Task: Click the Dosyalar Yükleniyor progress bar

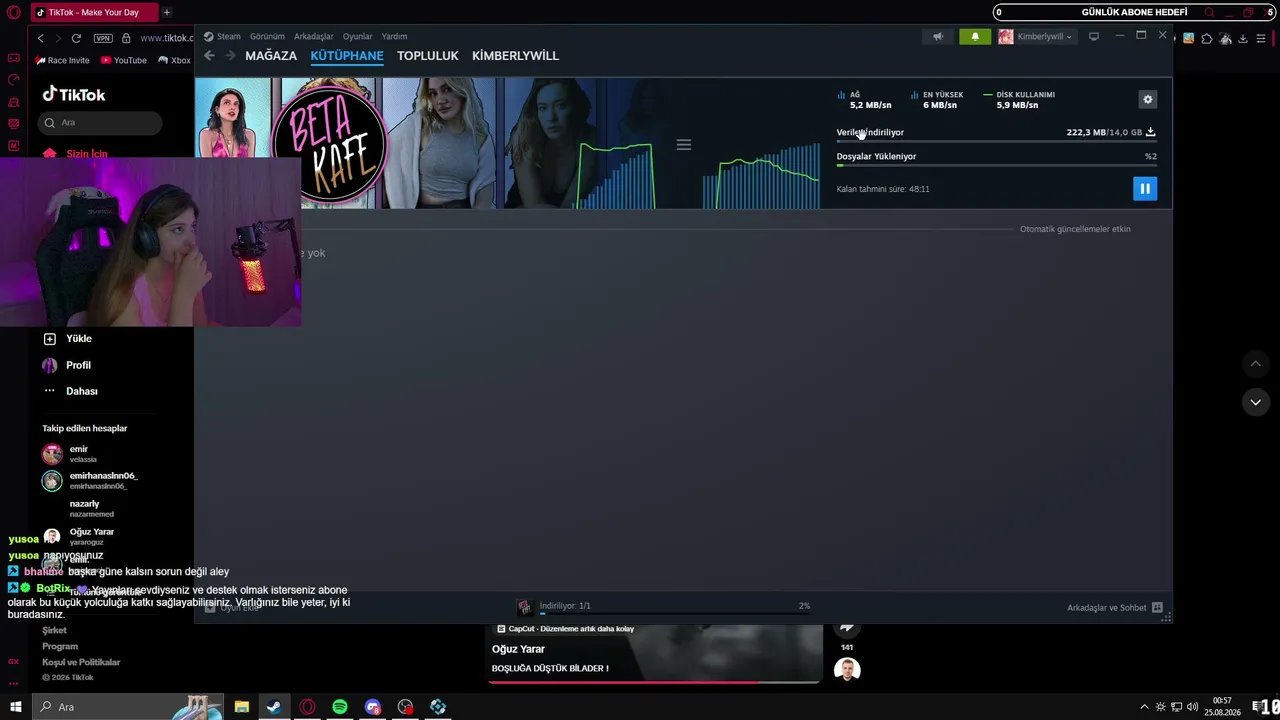Action: [x=997, y=165]
